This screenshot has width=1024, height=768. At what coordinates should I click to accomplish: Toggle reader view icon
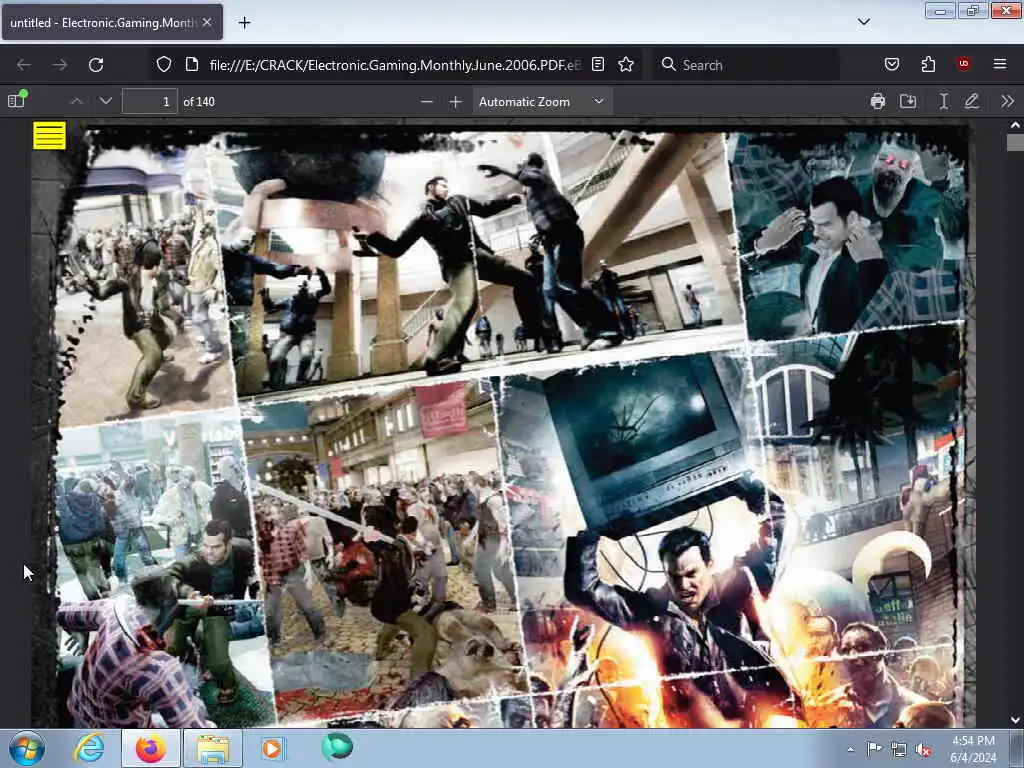[598, 64]
